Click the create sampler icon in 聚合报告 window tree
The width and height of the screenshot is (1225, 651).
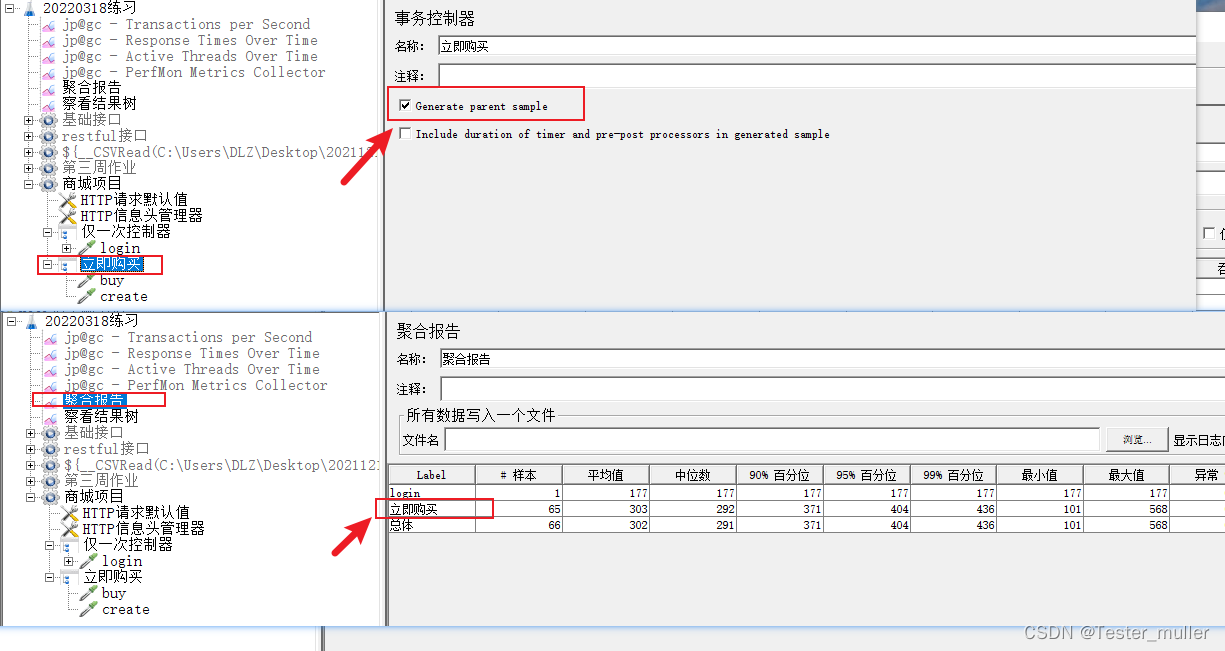click(x=89, y=609)
